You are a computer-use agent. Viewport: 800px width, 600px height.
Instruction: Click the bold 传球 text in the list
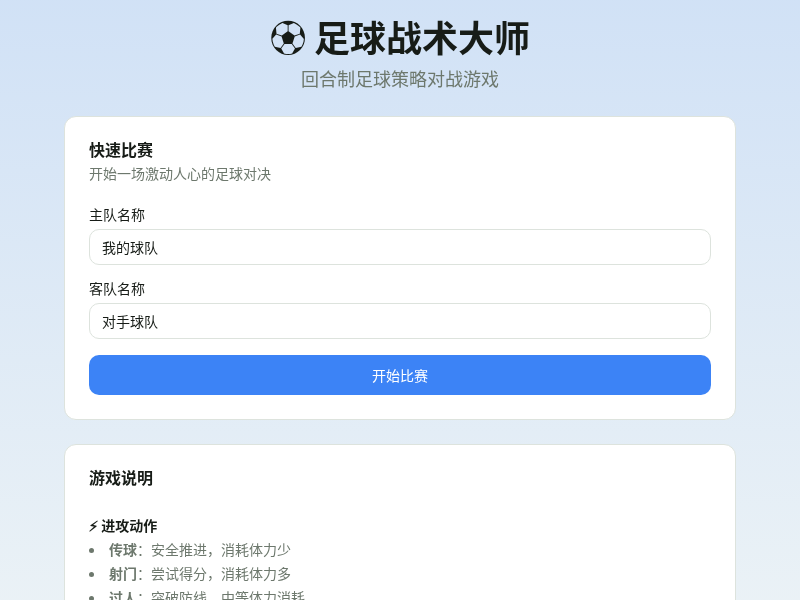click(x=124, y=550)
